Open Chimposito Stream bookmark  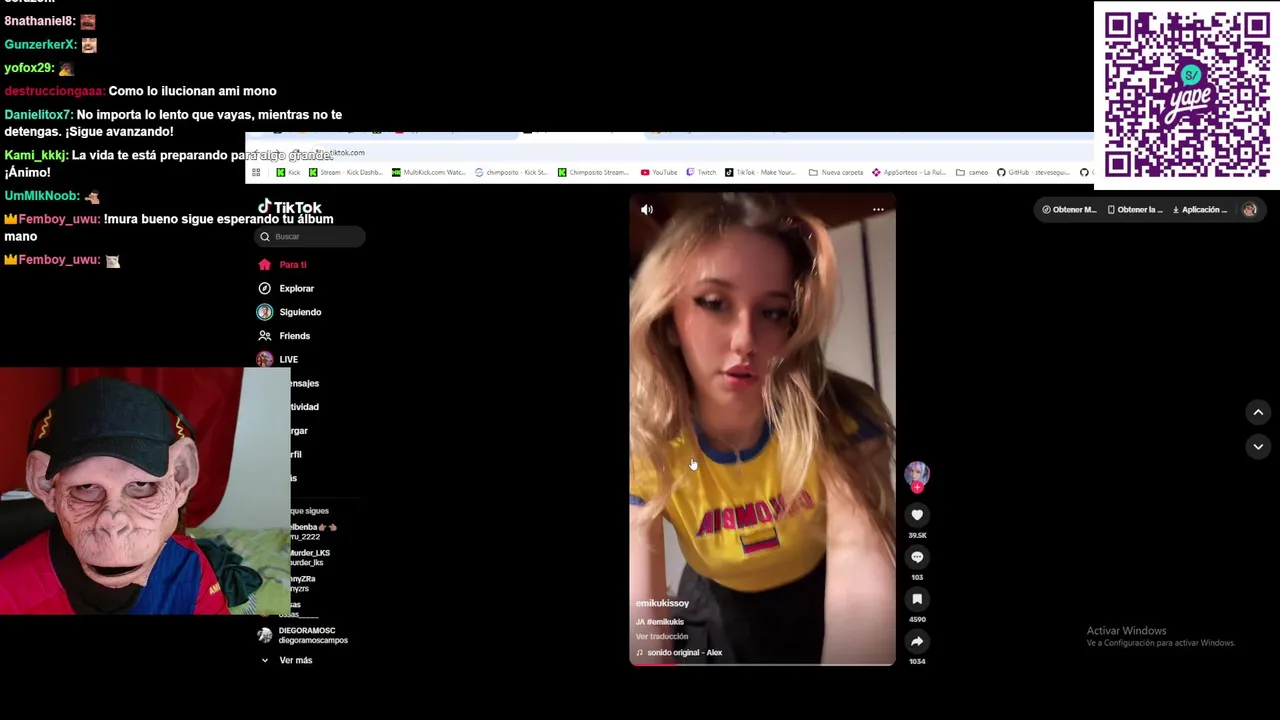[x=593, y=172]
